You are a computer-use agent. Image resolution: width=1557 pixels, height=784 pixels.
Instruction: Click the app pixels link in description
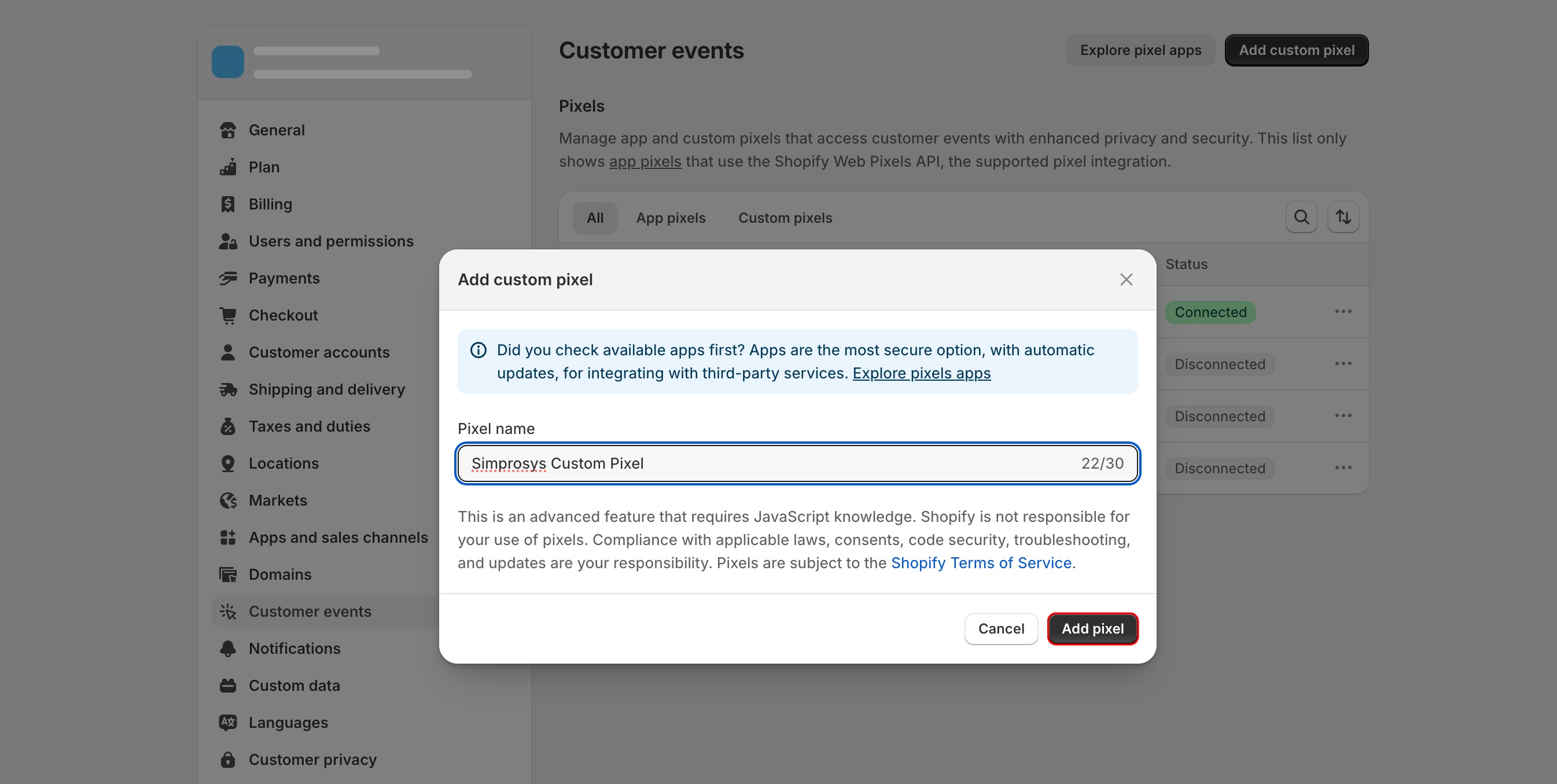tap(645, 161)
